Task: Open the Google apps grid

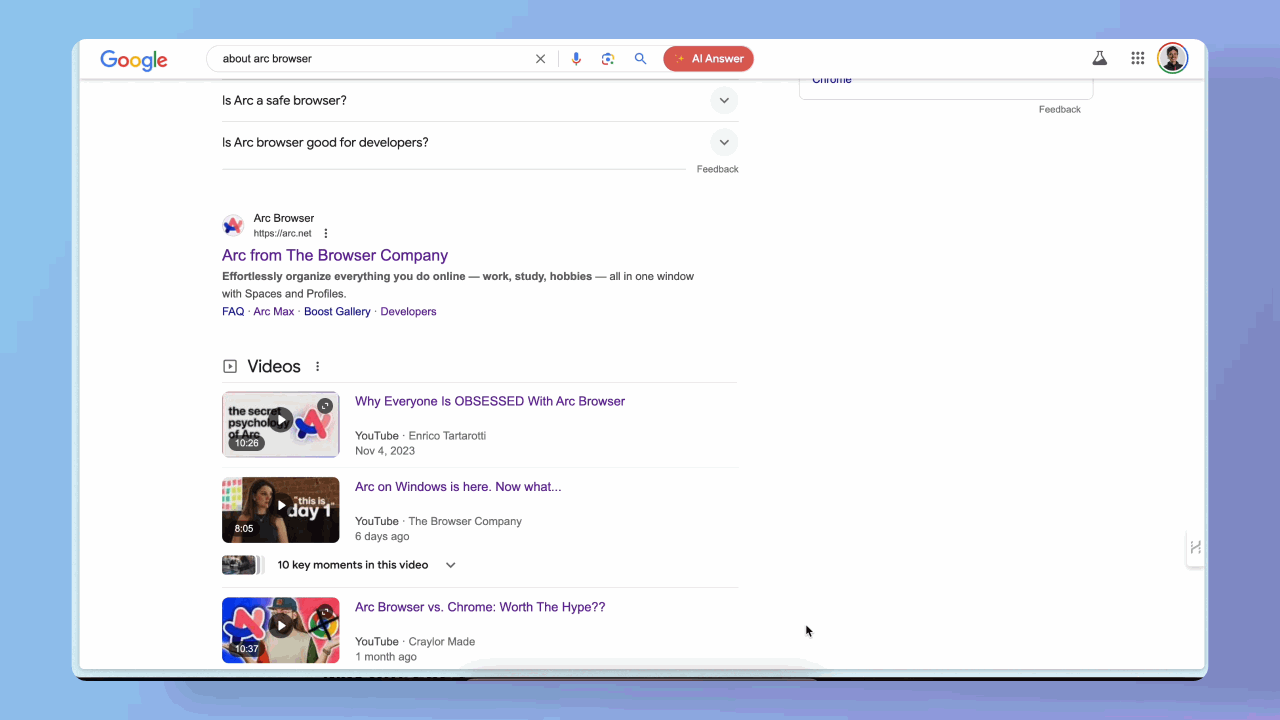Action: click(1138, 58)
